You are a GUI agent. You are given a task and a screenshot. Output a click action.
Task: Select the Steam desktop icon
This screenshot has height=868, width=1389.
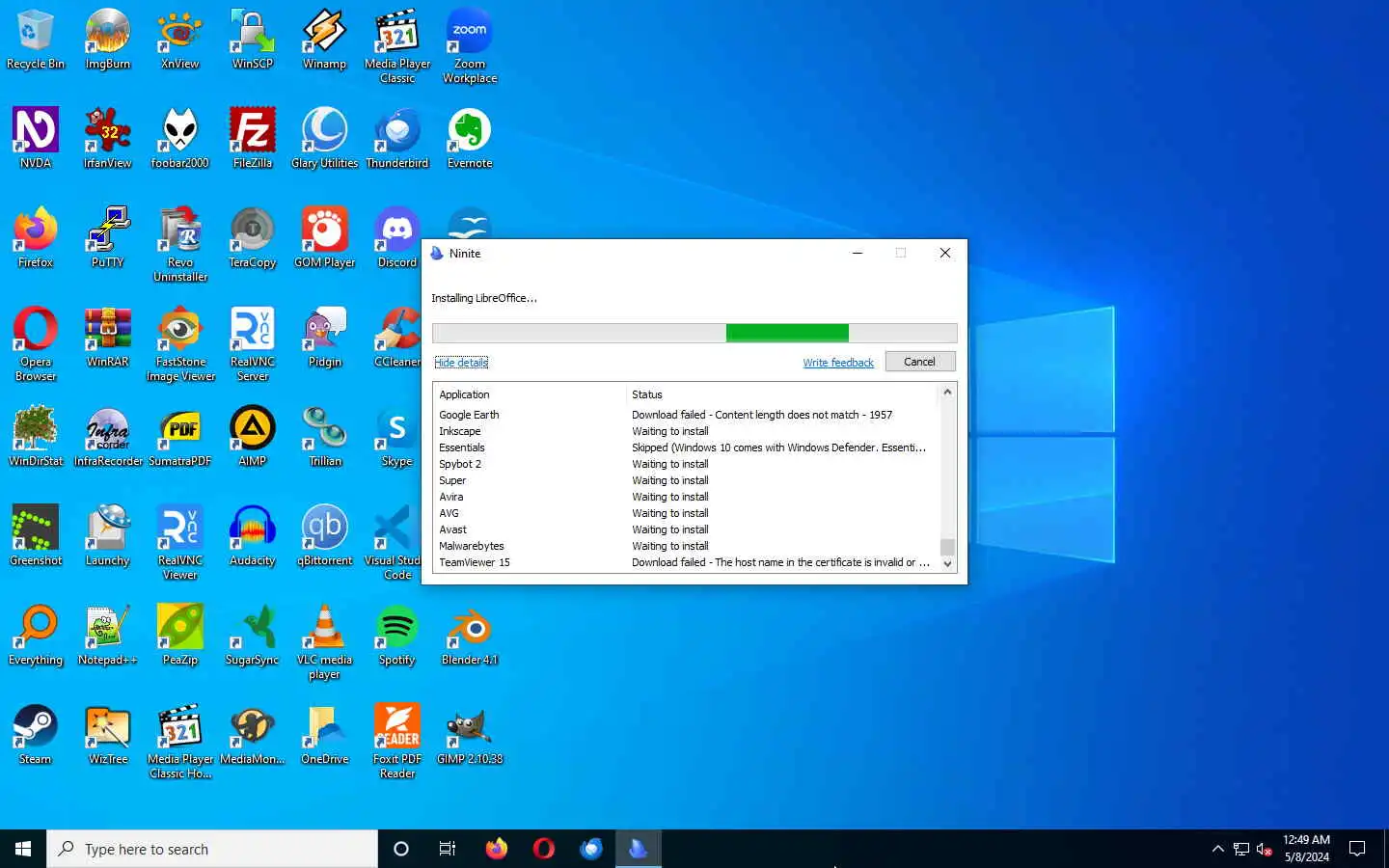35,735
